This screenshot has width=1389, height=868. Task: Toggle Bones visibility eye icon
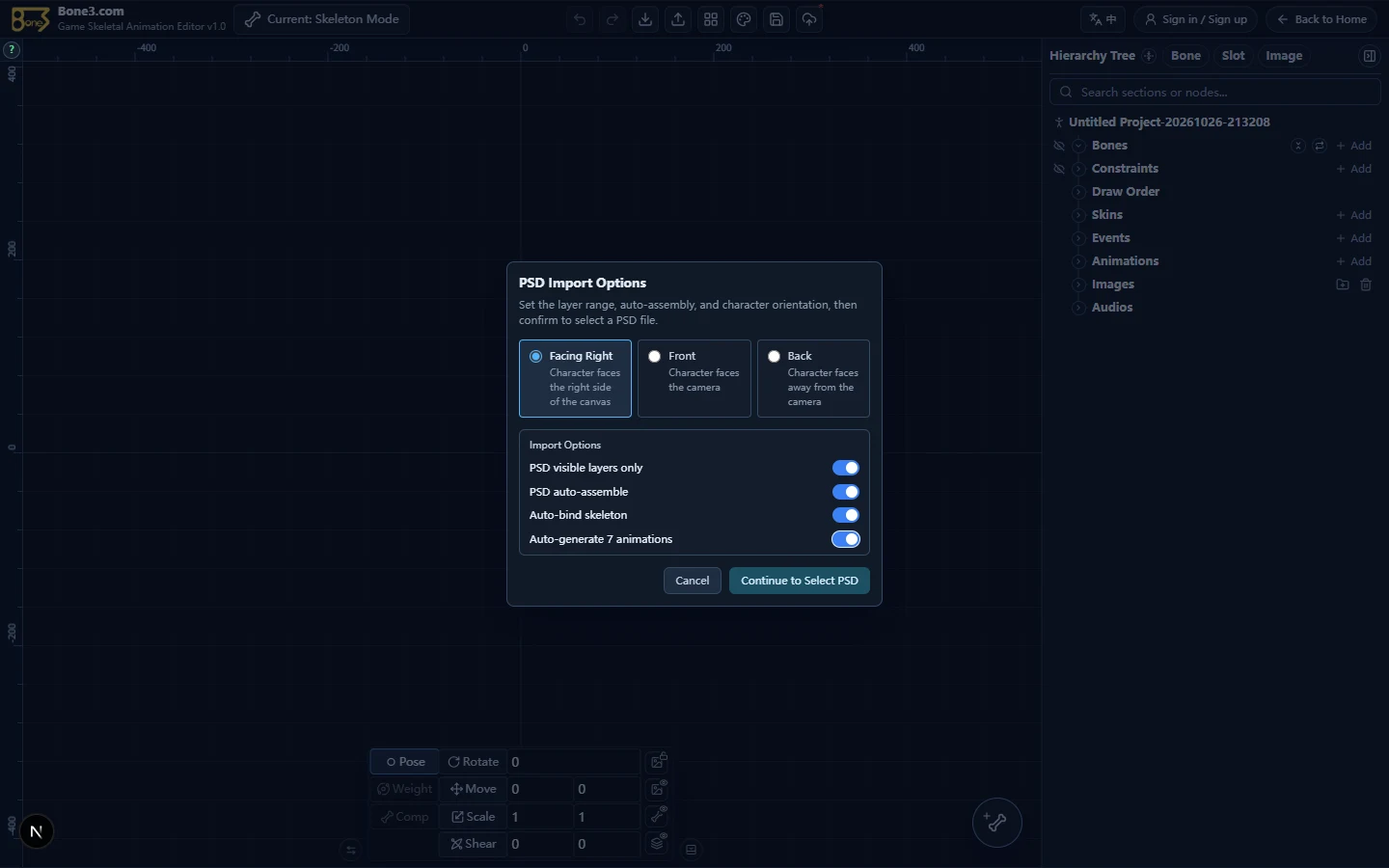coord(1059,146)
